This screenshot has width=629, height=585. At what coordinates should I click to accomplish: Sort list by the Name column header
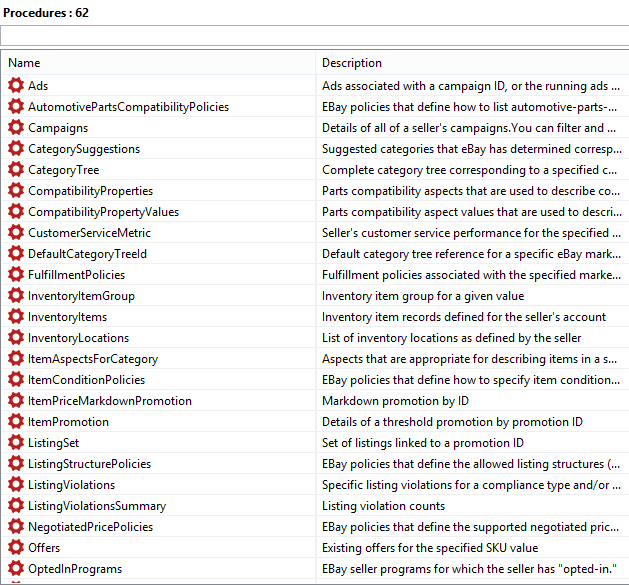coord(160,63)
